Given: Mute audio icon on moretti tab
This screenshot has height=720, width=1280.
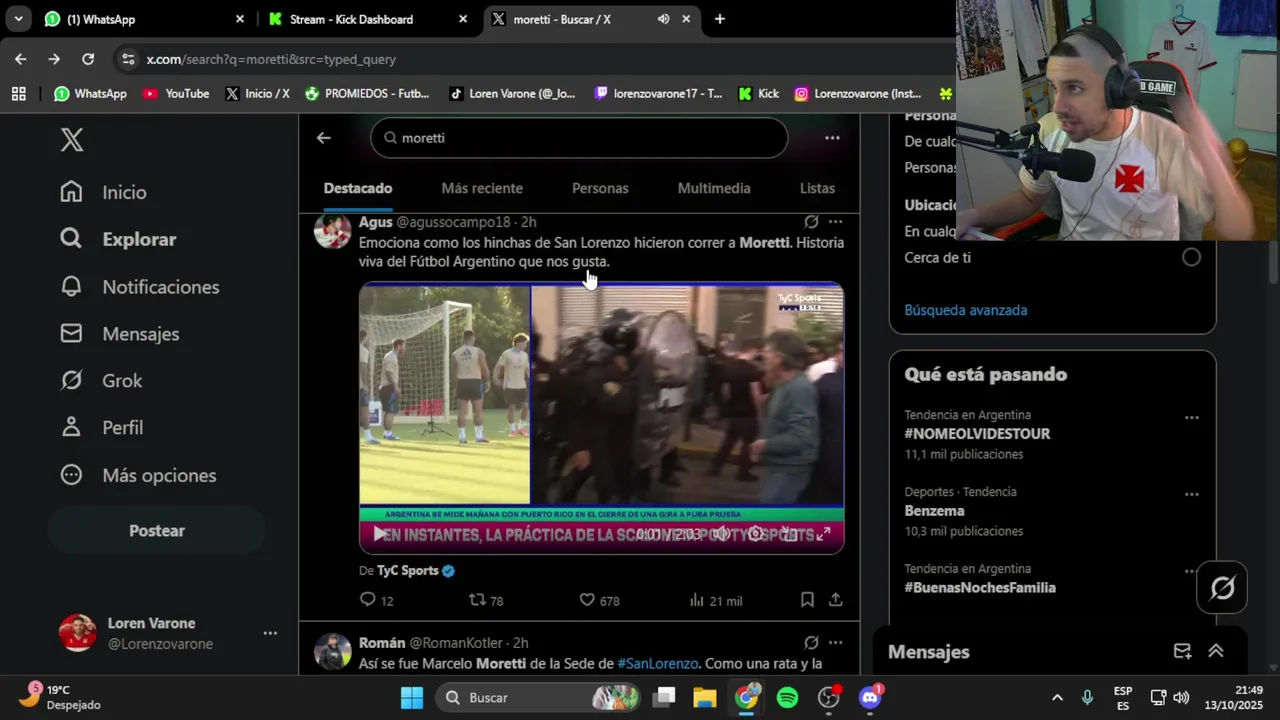Looking at the screenshot, I should (664, 19).
